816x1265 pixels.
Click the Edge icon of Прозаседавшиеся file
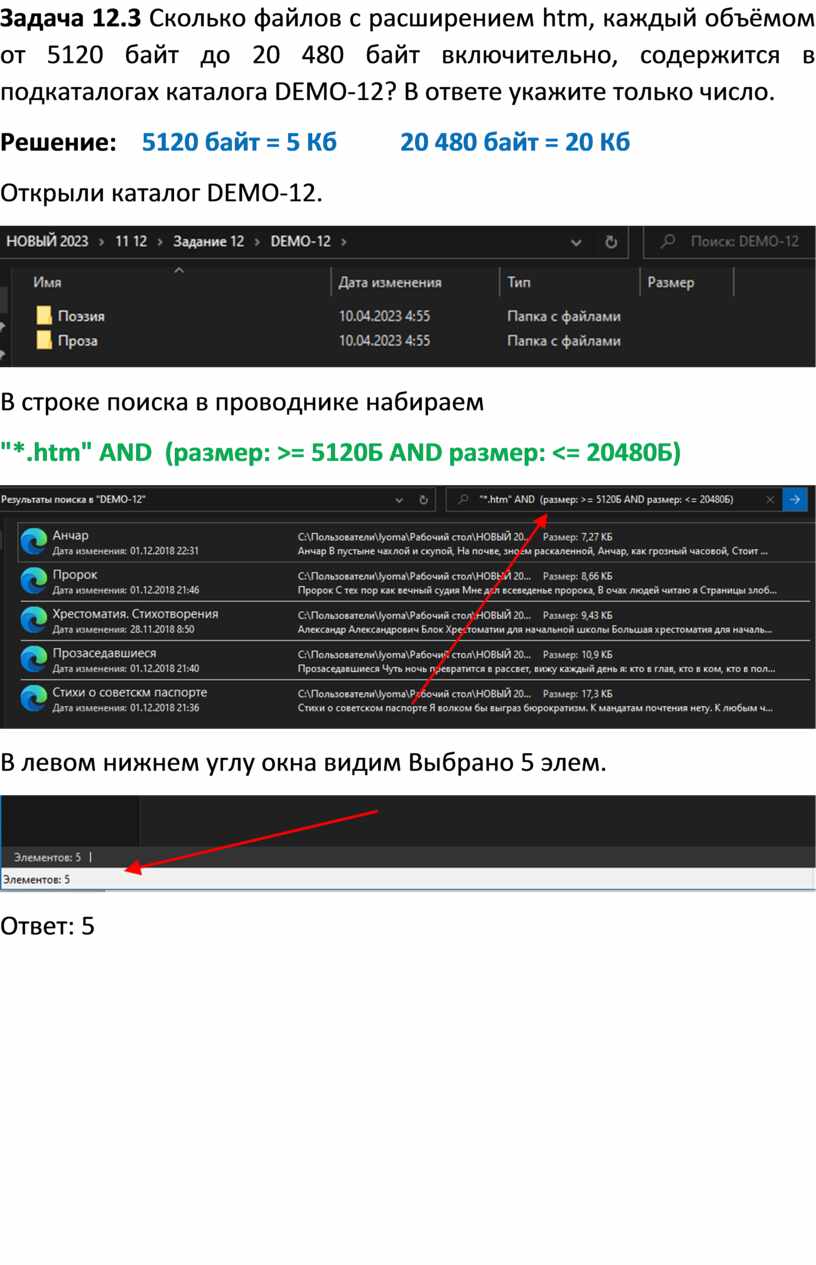pyautogui.click(x=34, y=659)
